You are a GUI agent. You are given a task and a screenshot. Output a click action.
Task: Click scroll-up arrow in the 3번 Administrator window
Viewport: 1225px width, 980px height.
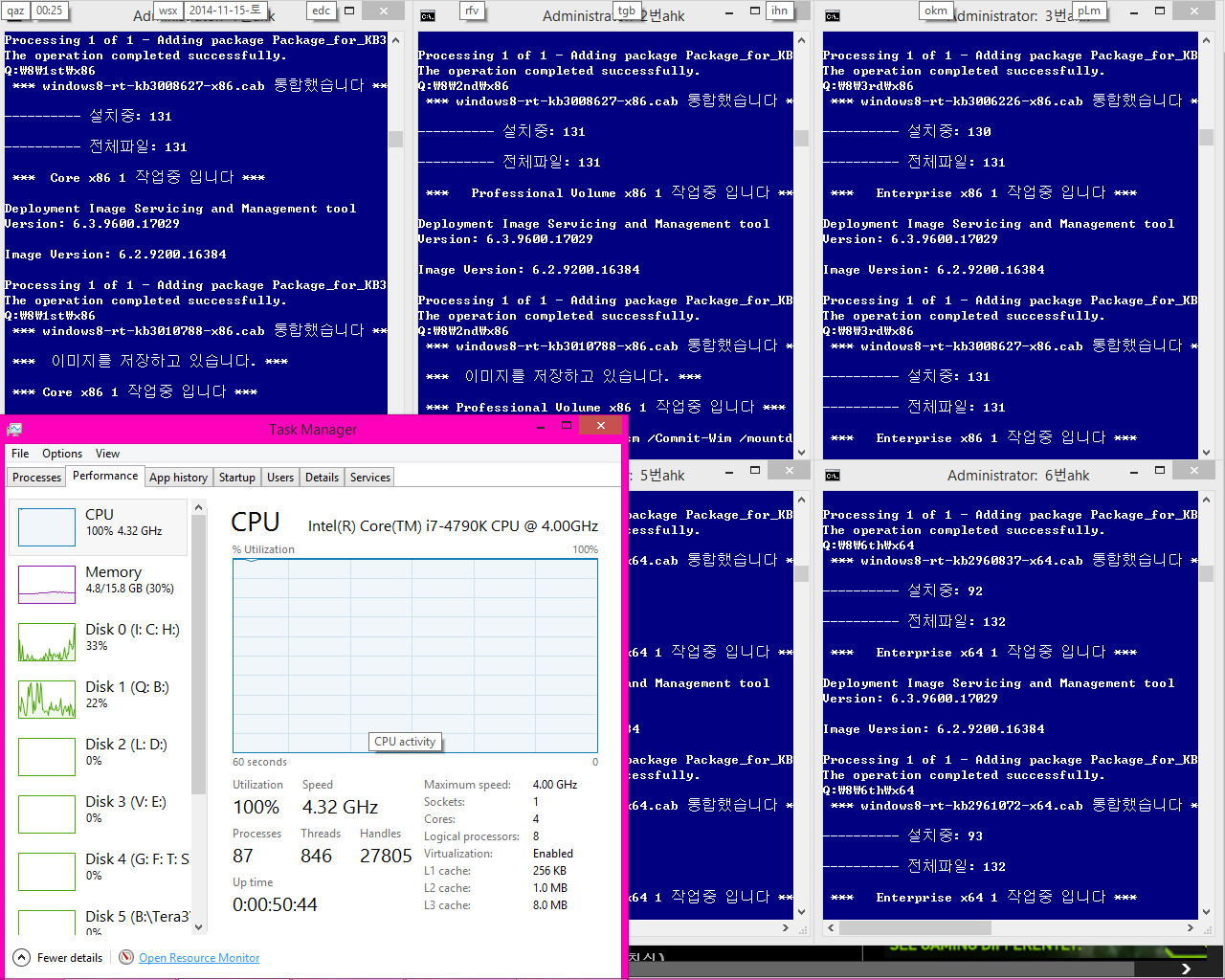tap(1206, 40)
